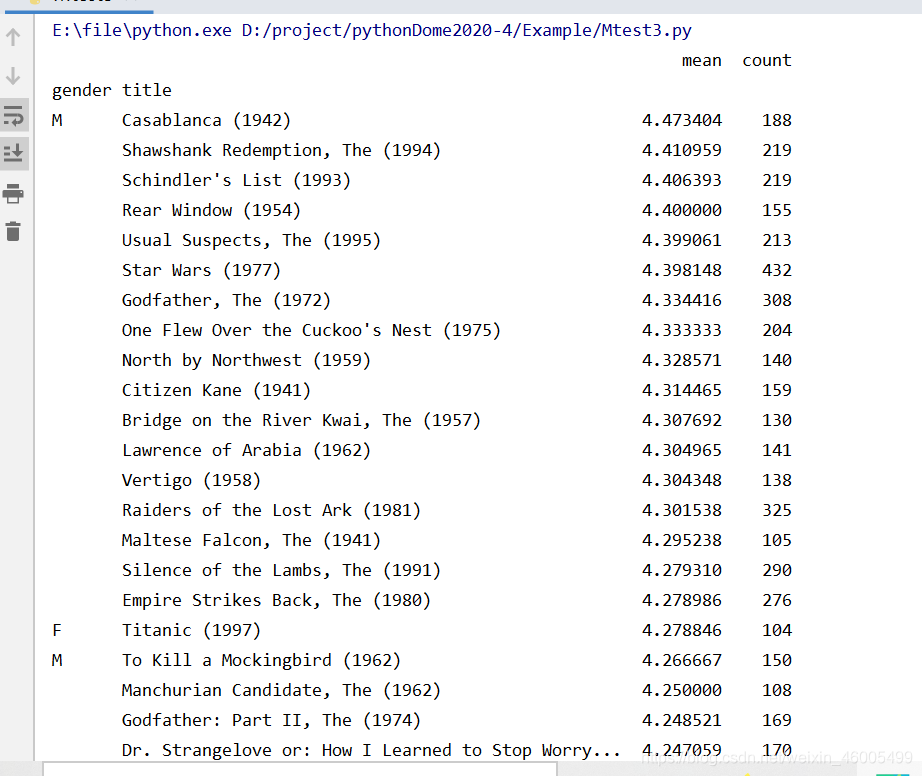Viewport: 922px width, 776px height.
Task: Select 'Usual Suspects, The (1995)' text
Action: tap(252, 240)
